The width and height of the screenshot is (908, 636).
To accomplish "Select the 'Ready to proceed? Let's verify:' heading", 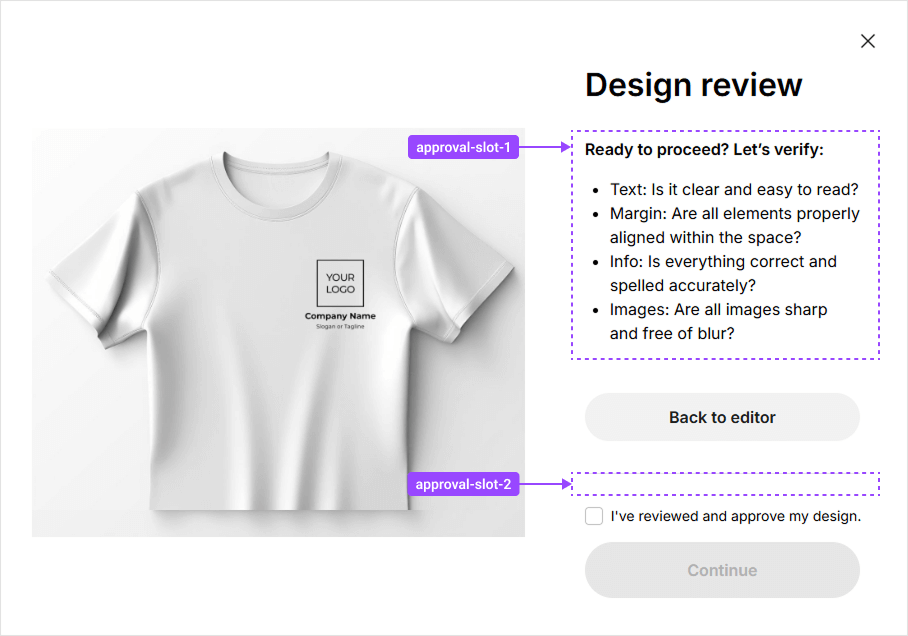I will click(706, 149).
